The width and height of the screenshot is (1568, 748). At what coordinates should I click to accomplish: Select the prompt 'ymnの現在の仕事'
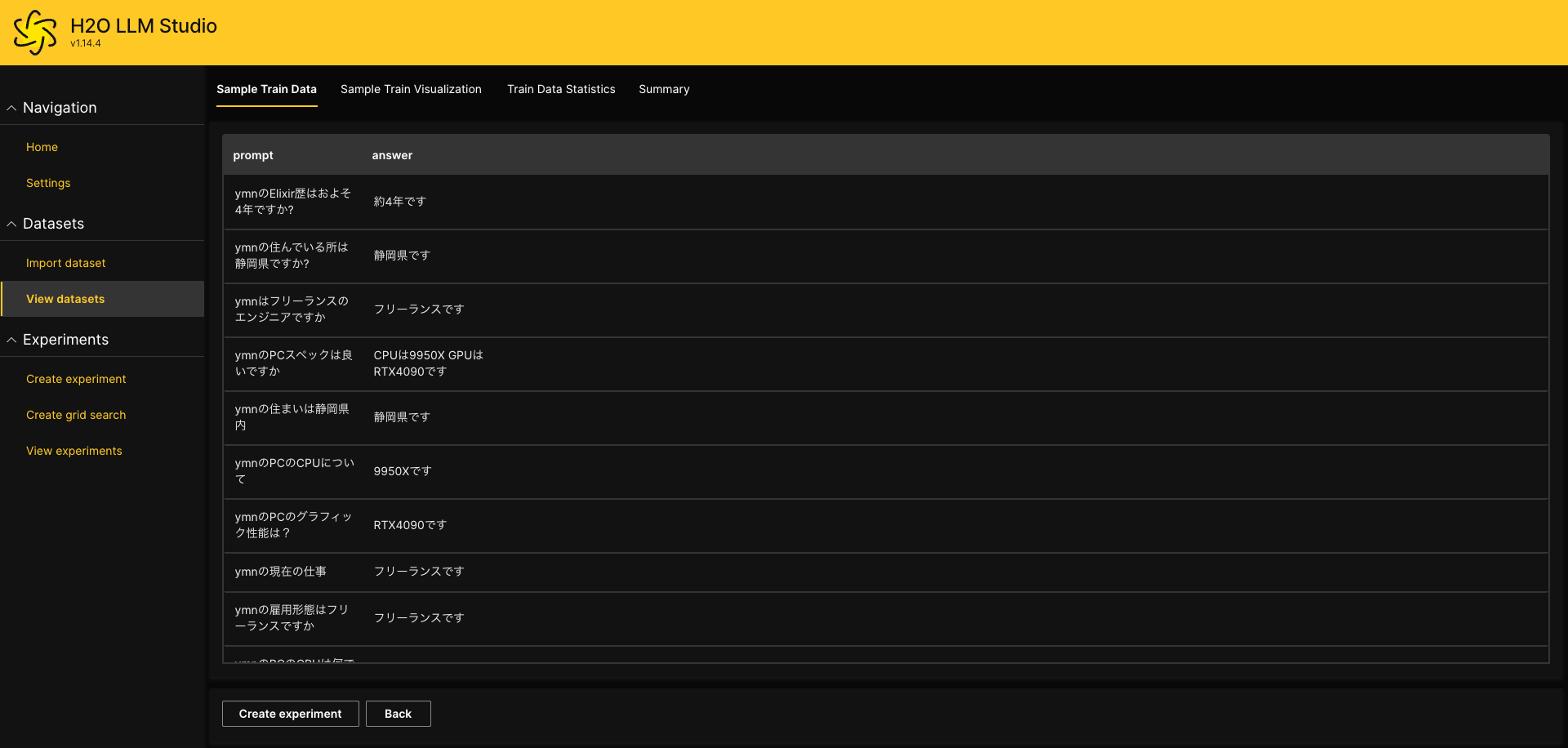pos(280,572)
